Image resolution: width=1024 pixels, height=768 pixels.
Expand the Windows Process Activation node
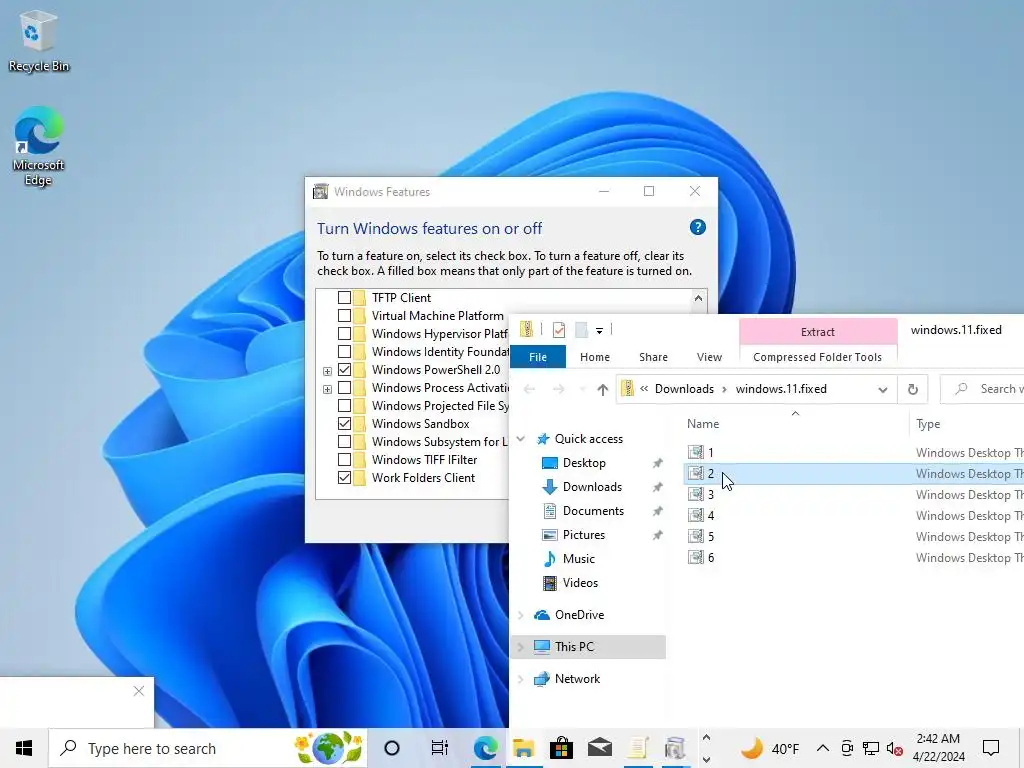[327, 389]
